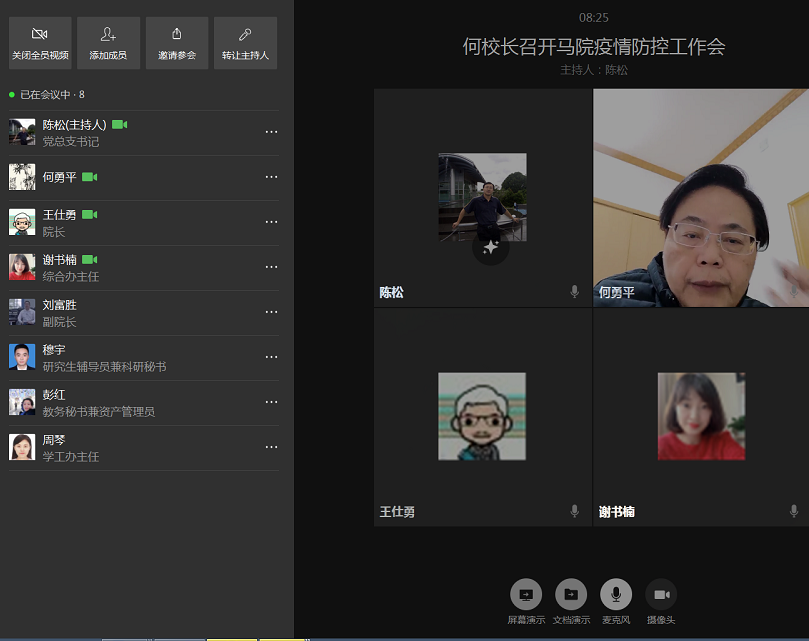The image size is (809, 641).
Task: Open more options for 陈松(主持人)
Action: 271,132
